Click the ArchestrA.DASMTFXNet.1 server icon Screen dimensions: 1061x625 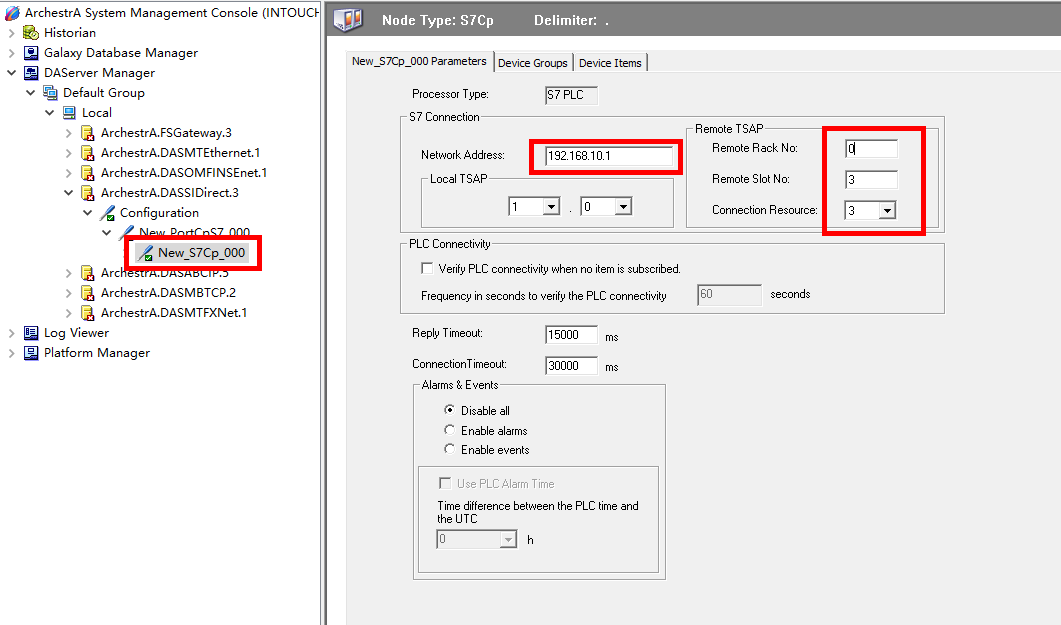[x=87, y=312]
